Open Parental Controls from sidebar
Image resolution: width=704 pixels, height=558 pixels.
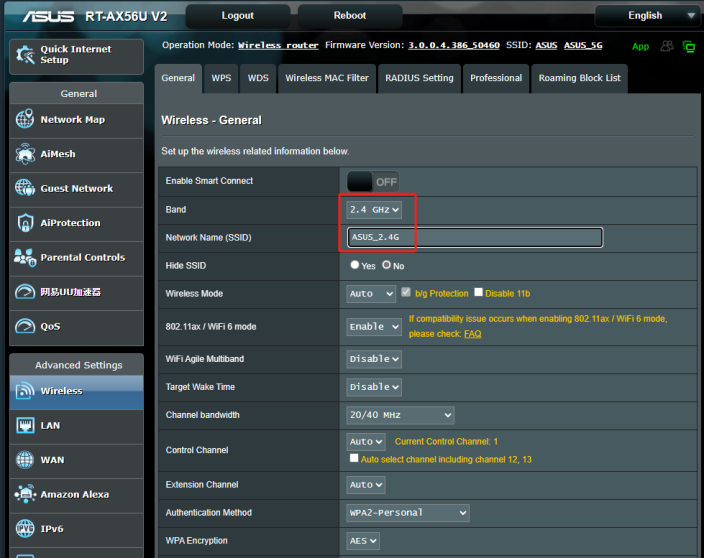[x=77, y=258]
